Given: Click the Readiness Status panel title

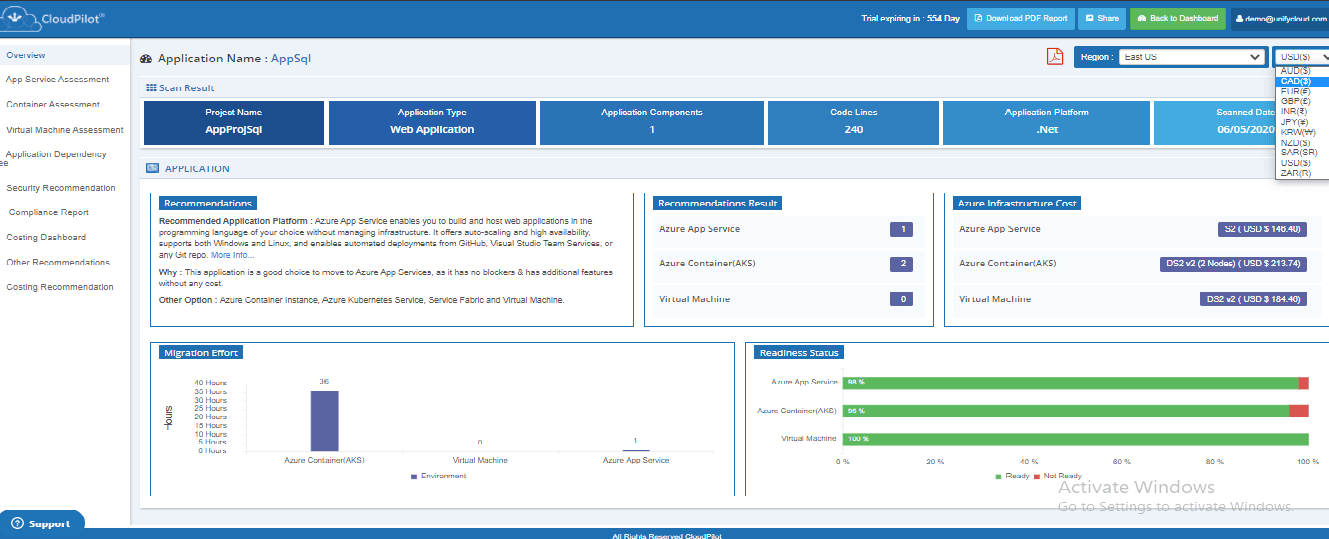Looking at the screenshot, I should 799,352.
